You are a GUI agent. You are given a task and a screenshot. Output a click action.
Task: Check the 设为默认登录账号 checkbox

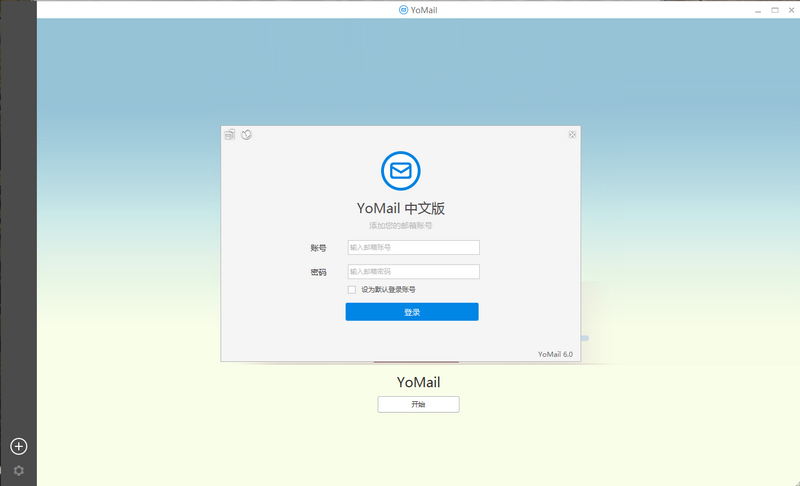point(352,290)
